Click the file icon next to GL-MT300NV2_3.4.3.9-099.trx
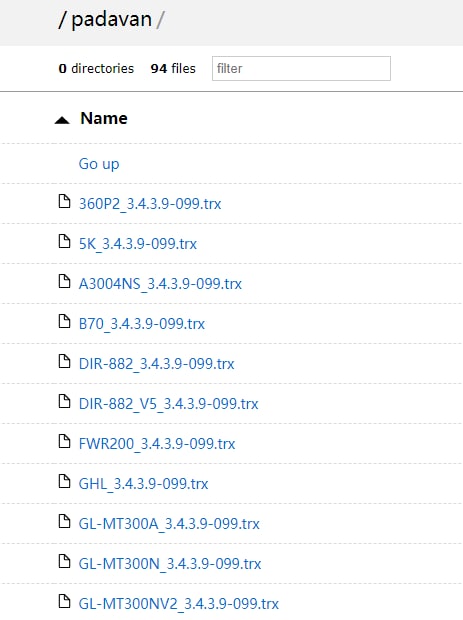The width and height of the screenshot is (463, 620). click(64, 601)
